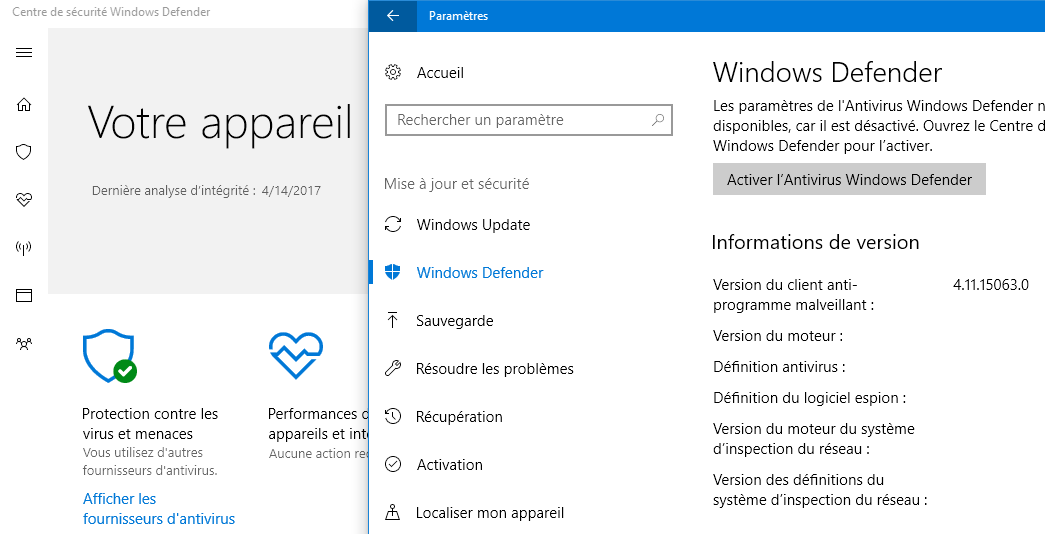
Task: Focus the Rechercher un paramètre search field
Action: click(x=528, y=120)
